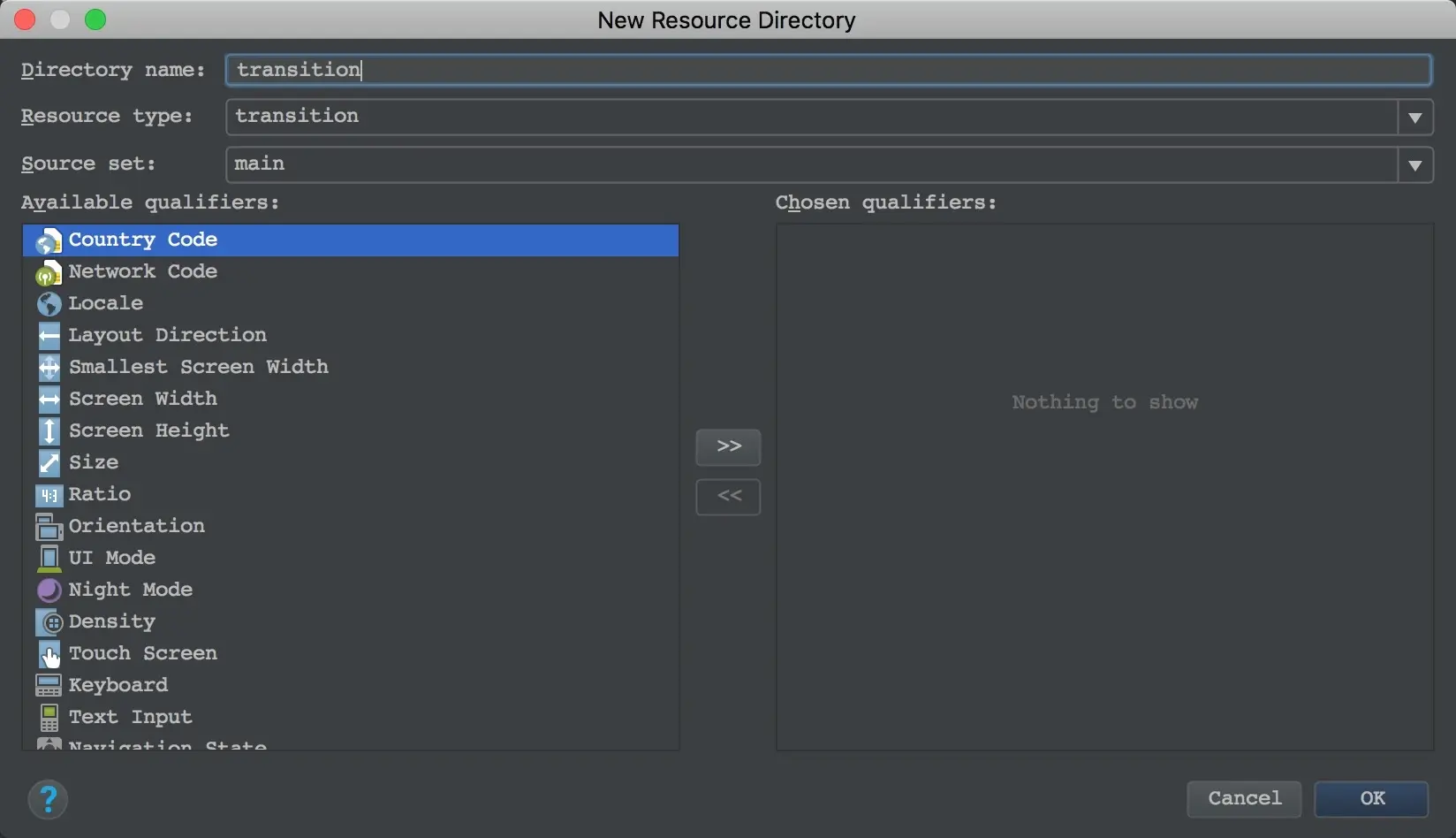Choose Layout Direction qualifier

[x=351, y=336]
